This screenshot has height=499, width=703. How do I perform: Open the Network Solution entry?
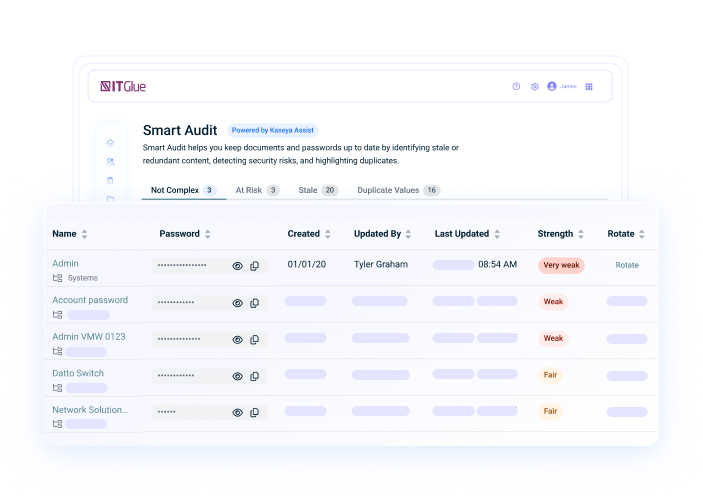[90, 410]
